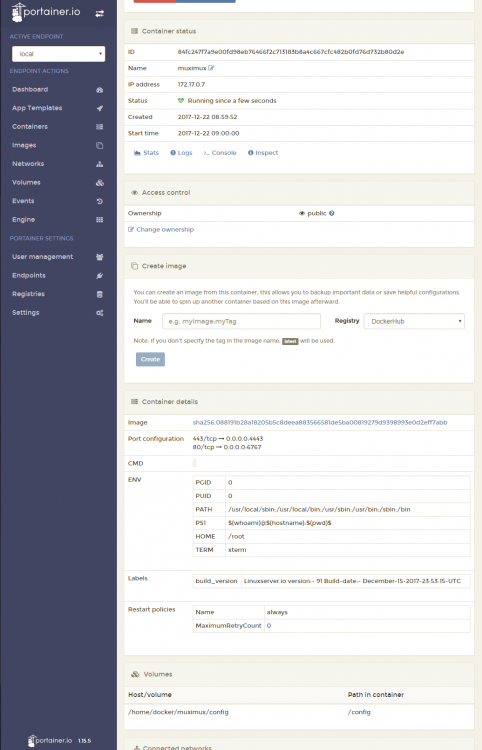Viewport: 482px width, 750px height.
Task: Click the build_version label value
Action: (352, 581)
